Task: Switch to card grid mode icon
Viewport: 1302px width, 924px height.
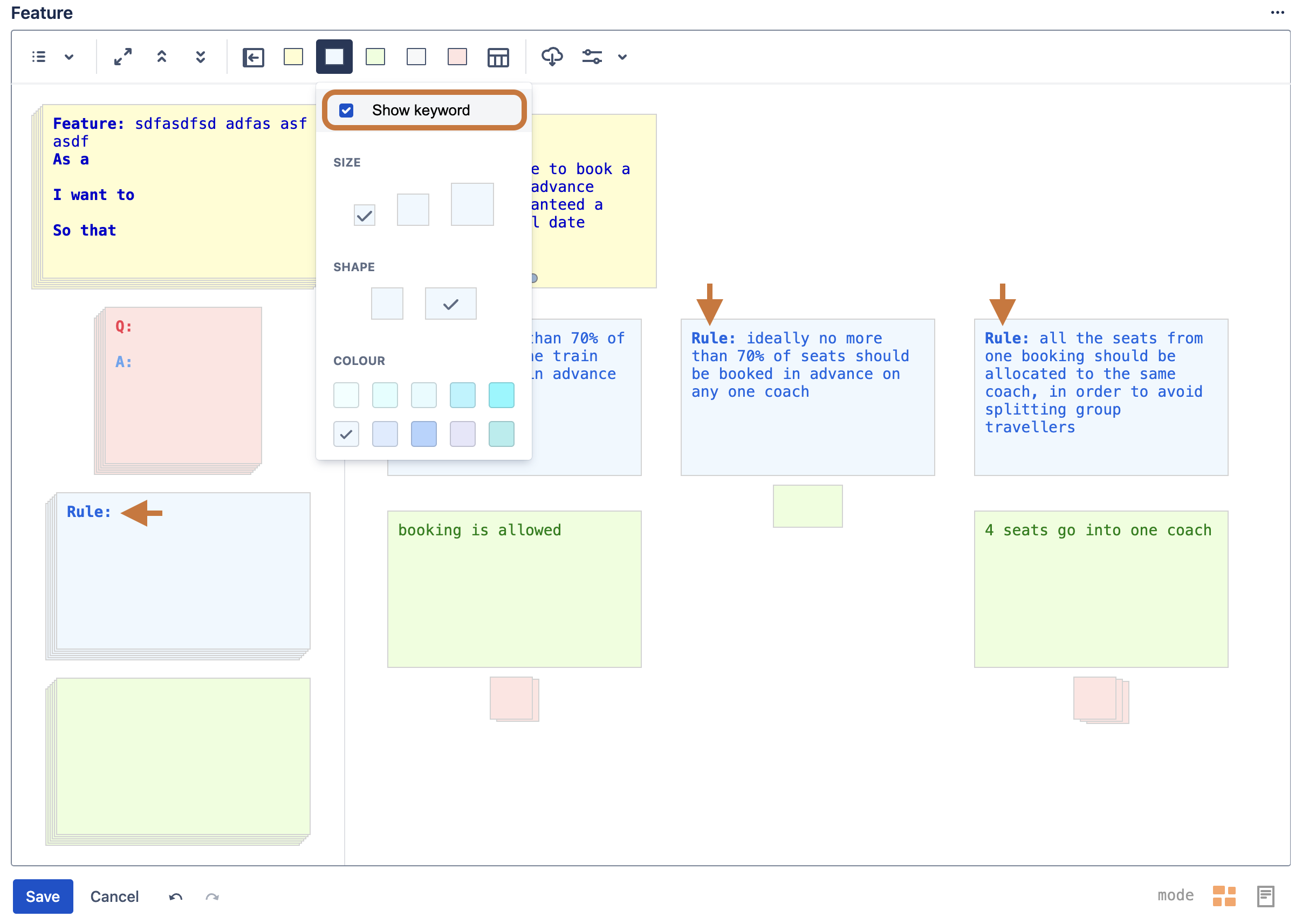Action: coord(1224,896)
